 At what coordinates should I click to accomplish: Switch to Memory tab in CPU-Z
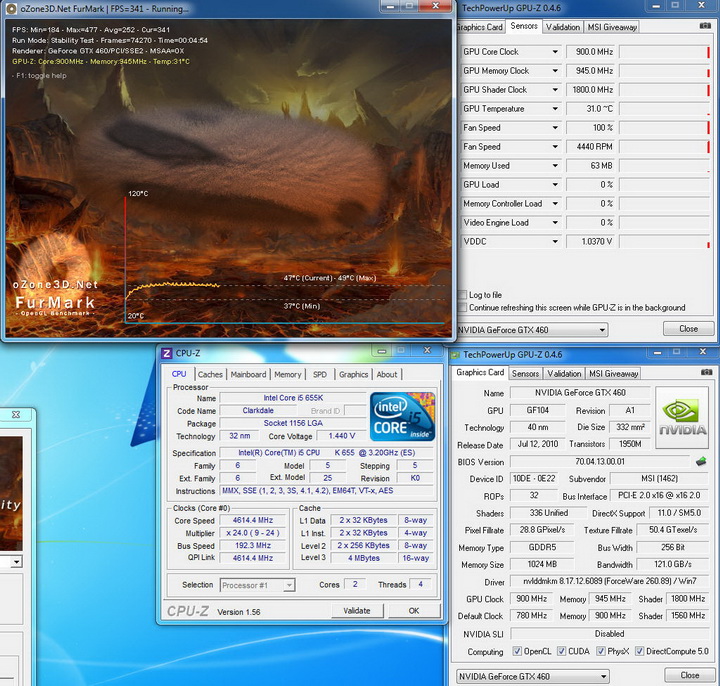click(287, 374)
